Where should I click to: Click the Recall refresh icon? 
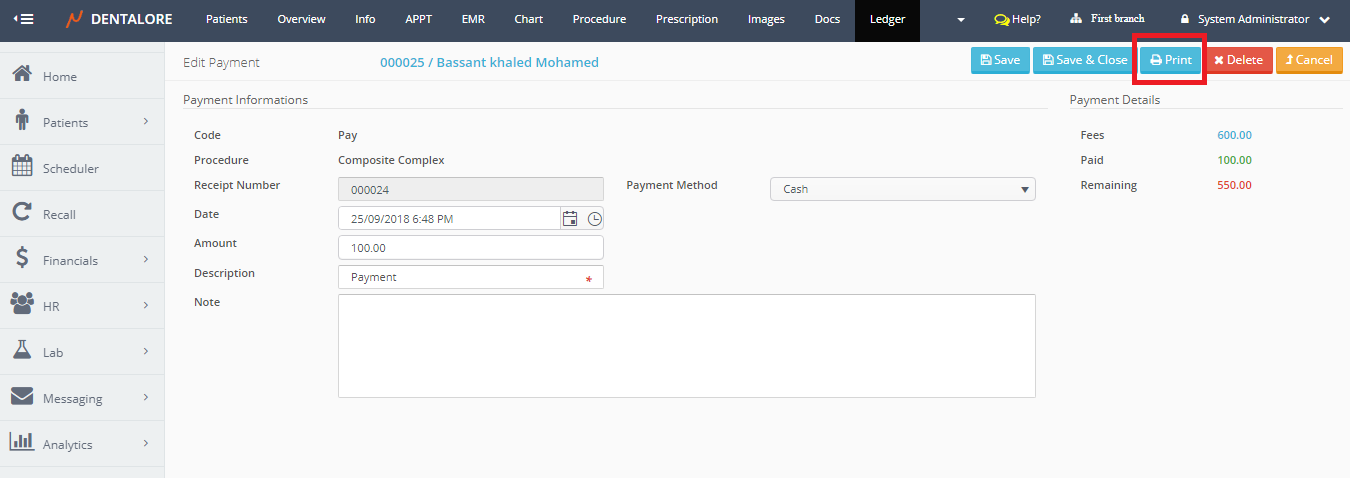pos(22,214)
